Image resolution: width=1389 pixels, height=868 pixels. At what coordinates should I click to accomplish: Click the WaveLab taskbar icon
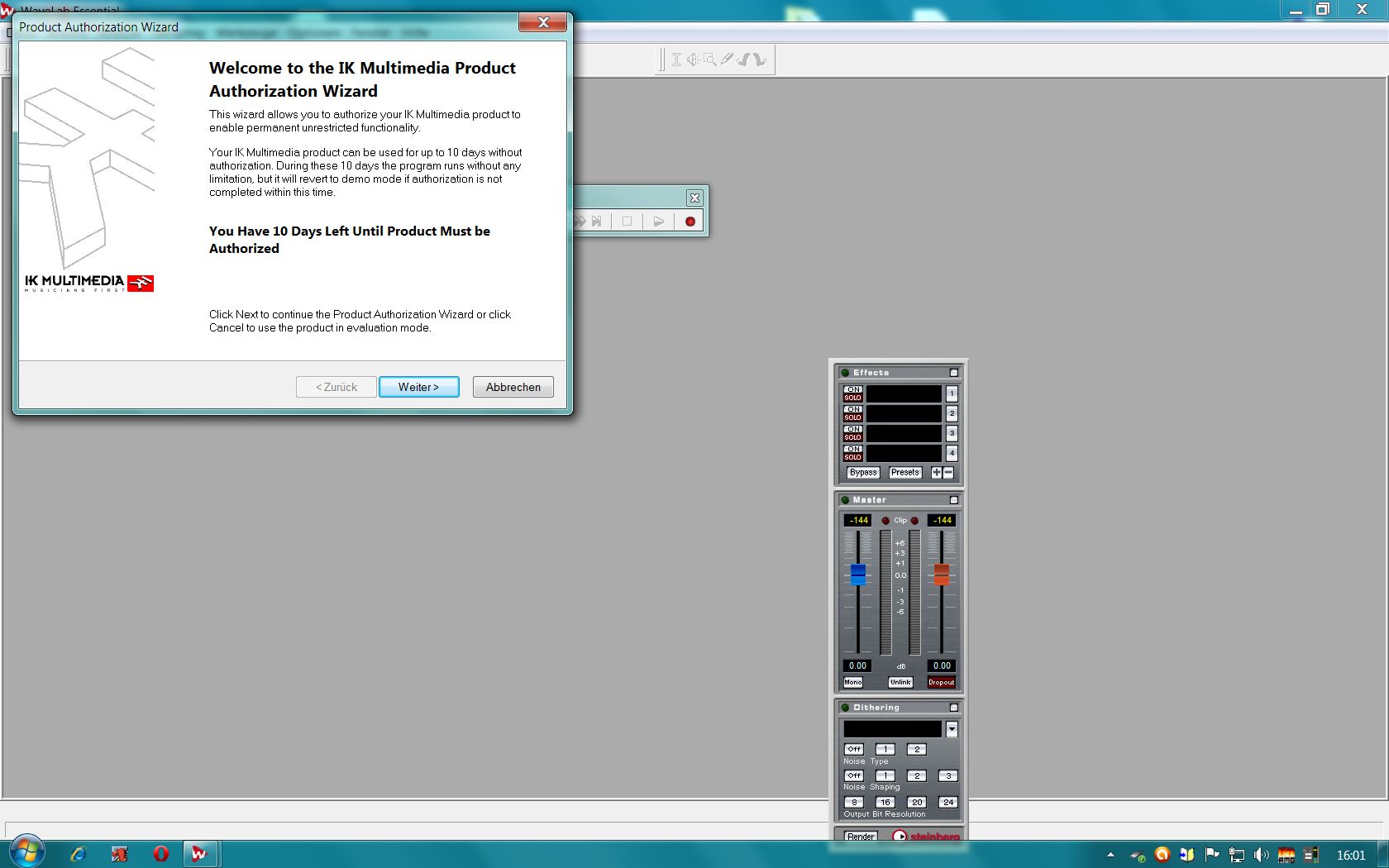[x=199, y=854]
